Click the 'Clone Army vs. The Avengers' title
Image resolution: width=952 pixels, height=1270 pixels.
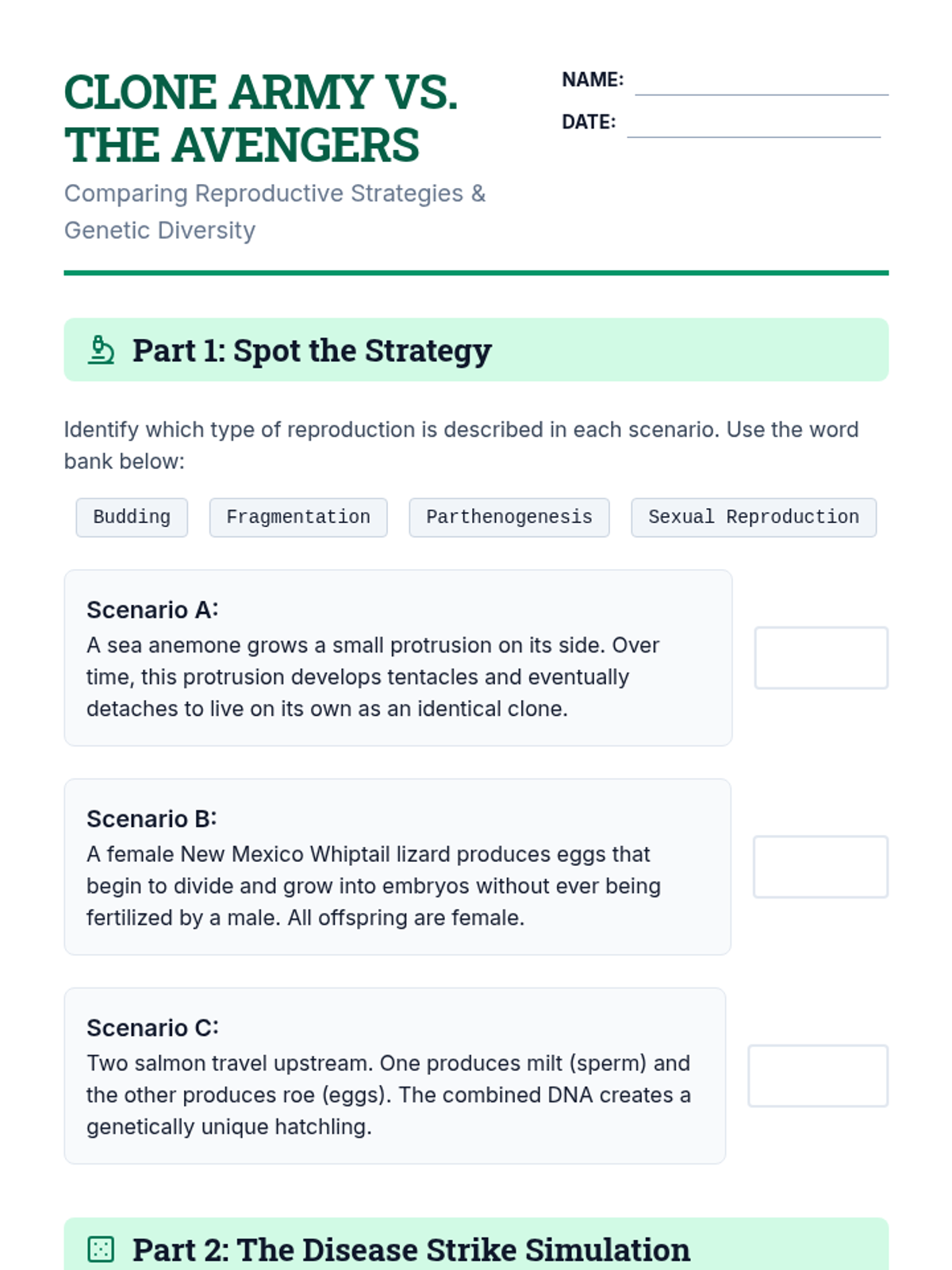[x=261, y=118]
